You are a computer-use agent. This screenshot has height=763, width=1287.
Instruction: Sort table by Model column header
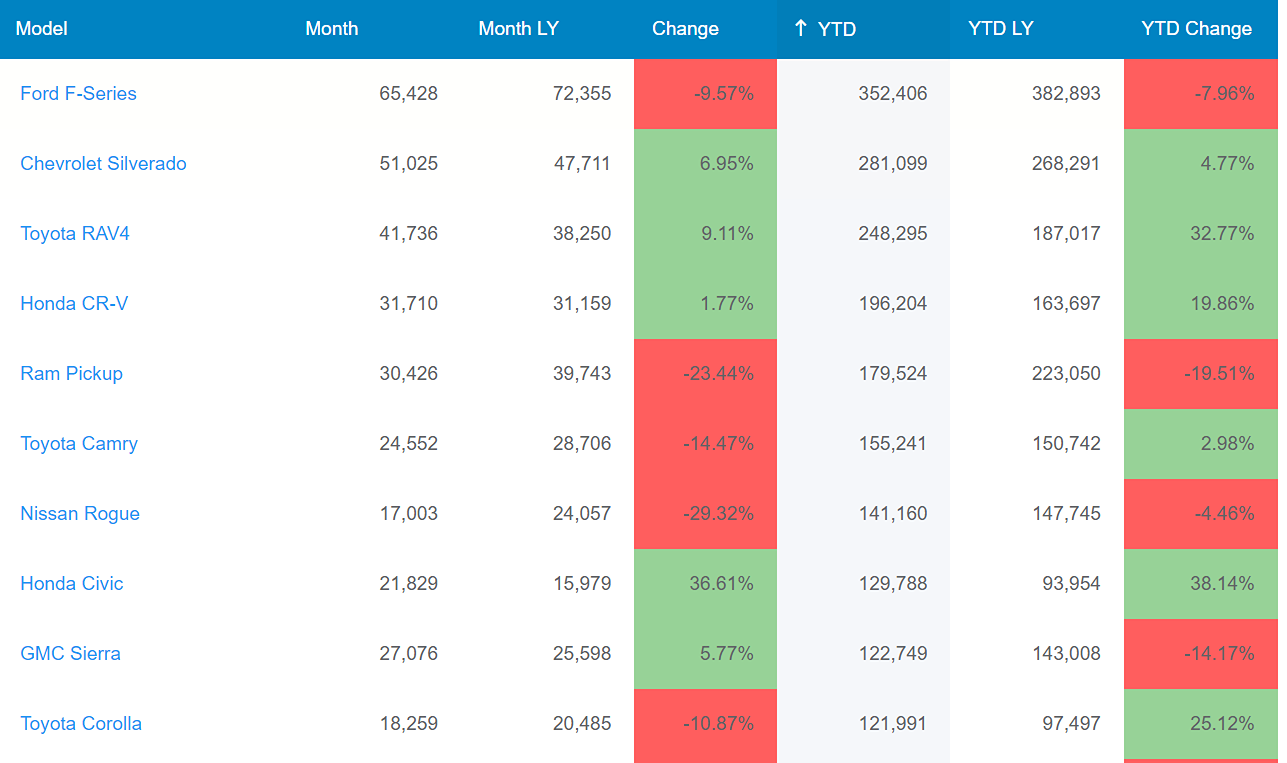pyautogui.click(x=42, y=29)
